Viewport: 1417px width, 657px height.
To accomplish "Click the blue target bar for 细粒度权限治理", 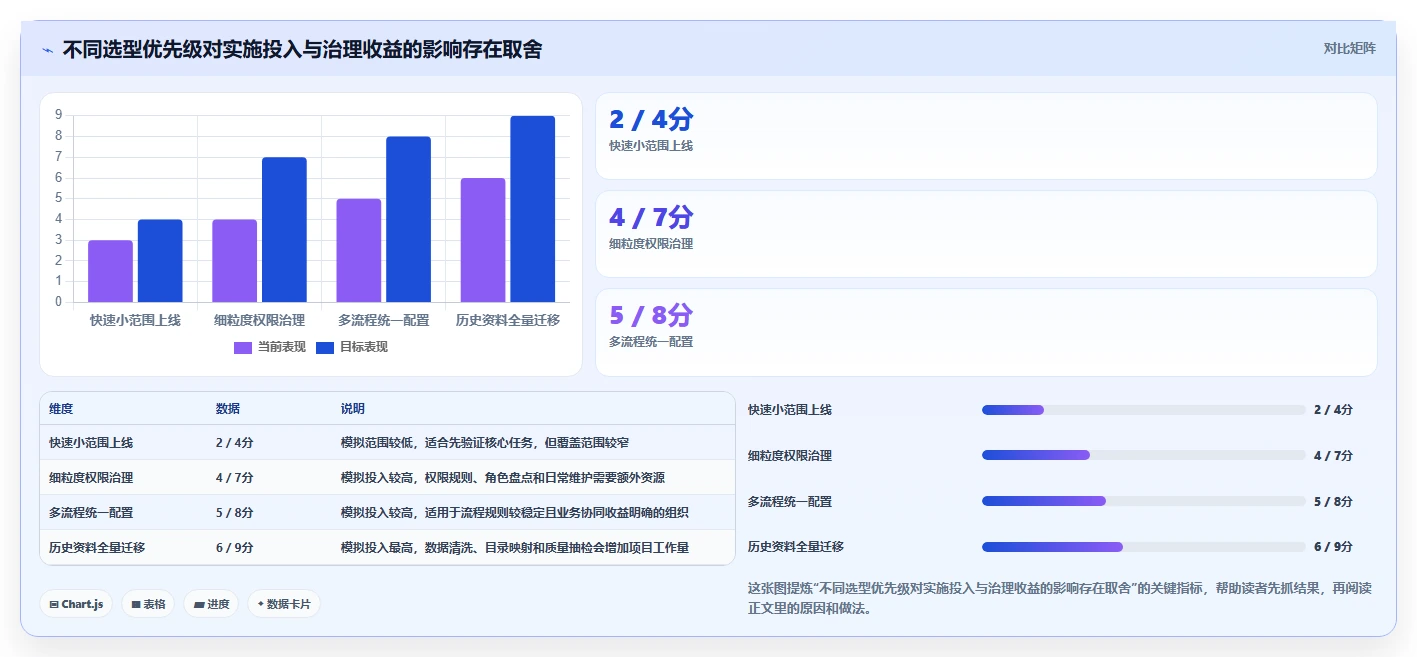I will click(284, 230).
